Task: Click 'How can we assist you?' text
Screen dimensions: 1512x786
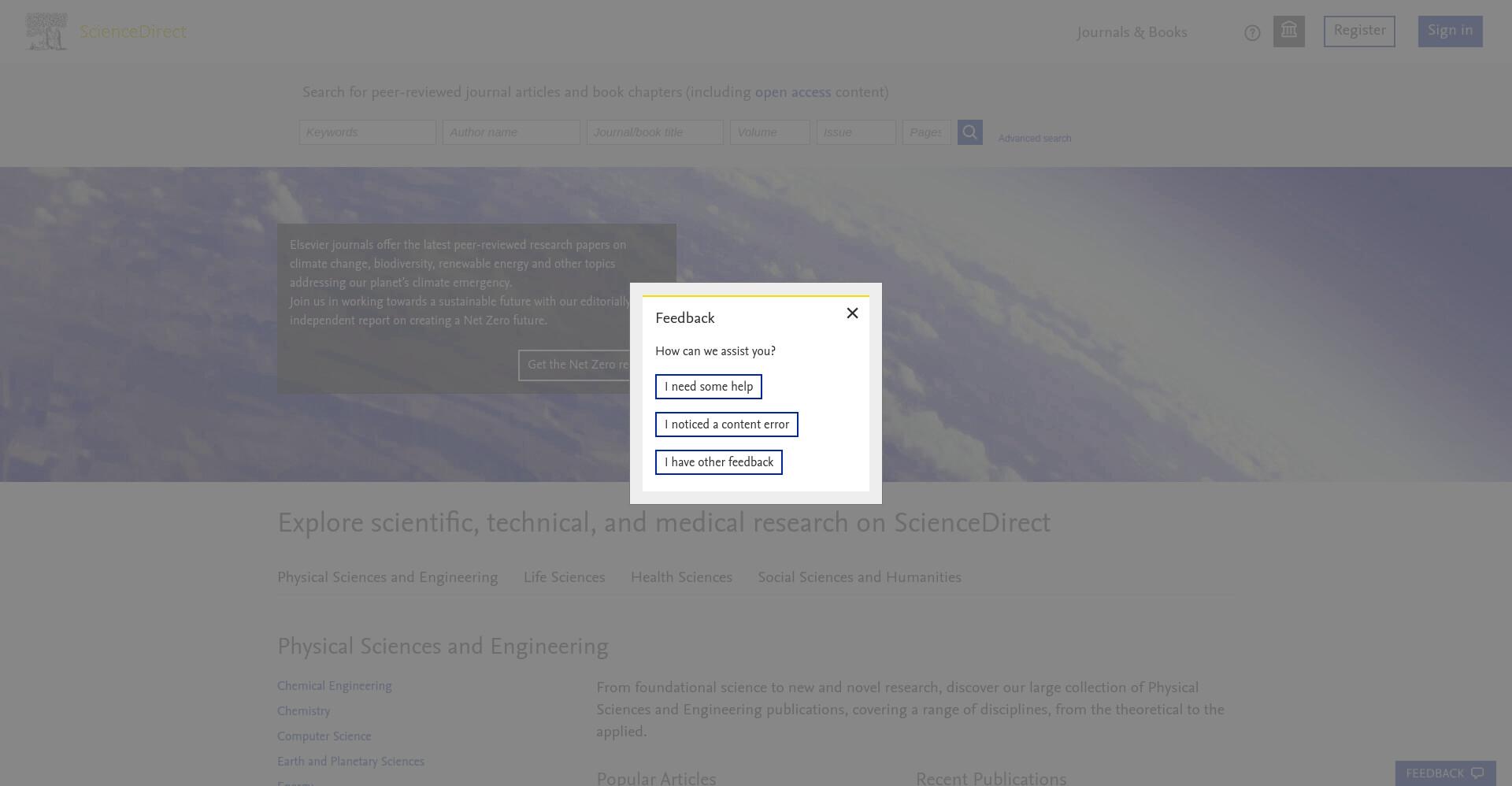Action: (715, 351)
